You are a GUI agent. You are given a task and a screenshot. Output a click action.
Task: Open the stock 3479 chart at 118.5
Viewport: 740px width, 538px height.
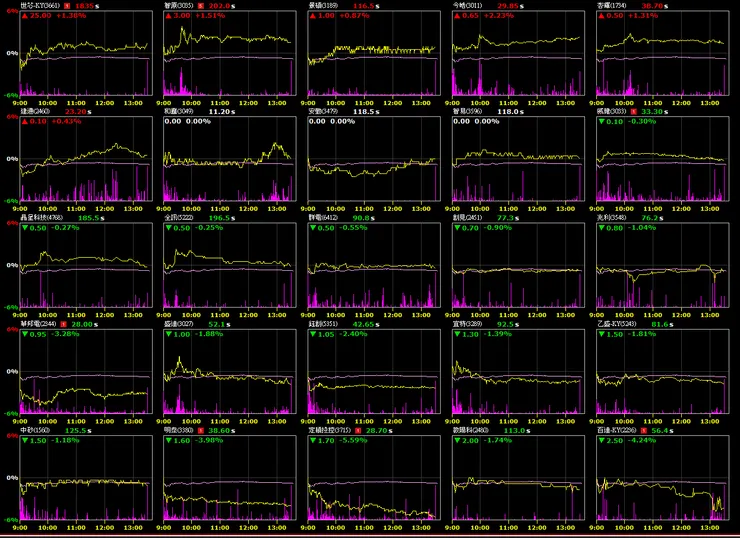(374, 159)
